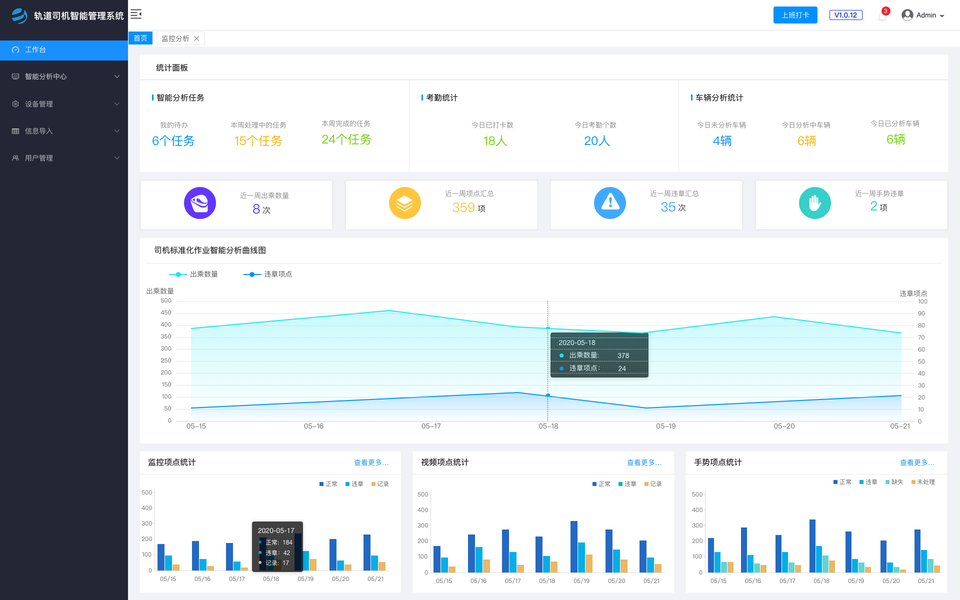This screenshot has height=600, width=960.
Task: Toggle 违章 legend in 监控项点统计
Action: [354, 484]
